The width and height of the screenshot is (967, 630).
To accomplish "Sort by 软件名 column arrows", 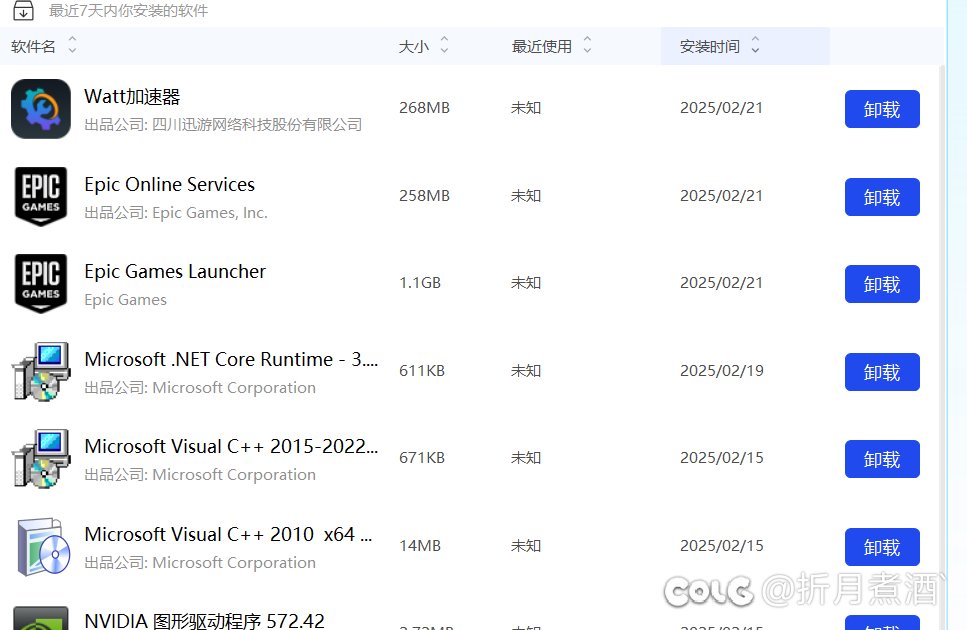I will point(72,45).
